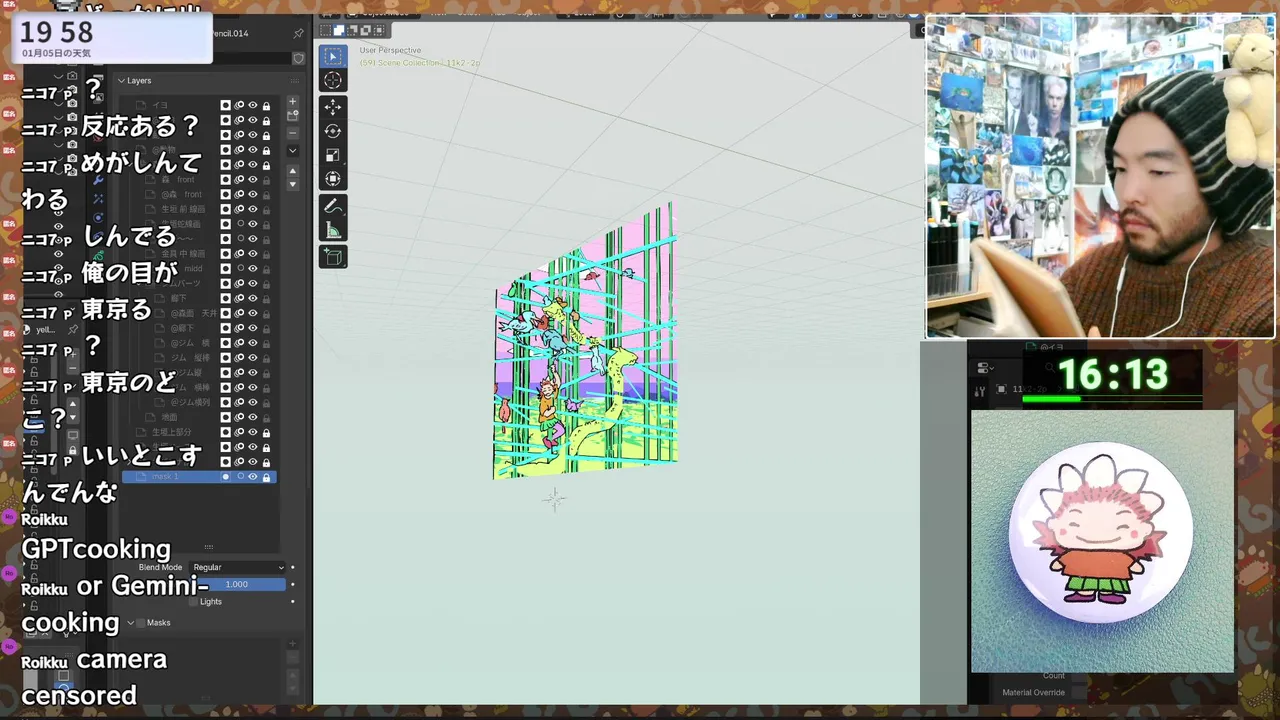Hide the 生垣 前 線画 layer
This screenshot has width=1280, height=720.
[x=253, y=209]
